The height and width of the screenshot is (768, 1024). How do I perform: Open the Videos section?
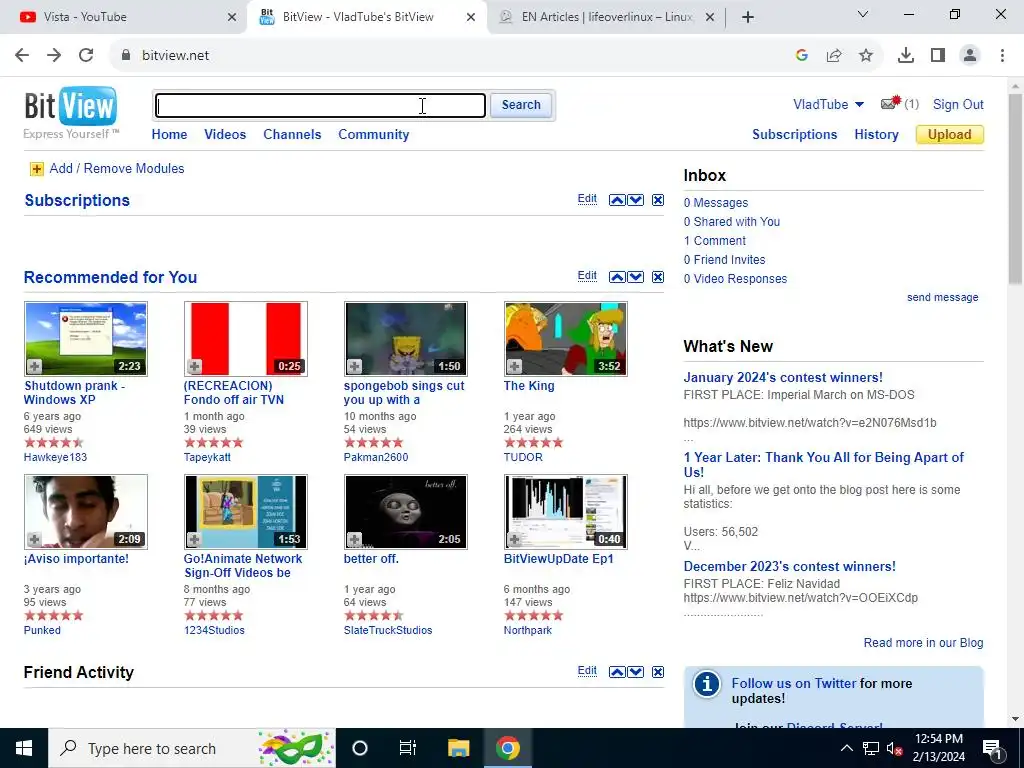225,135
